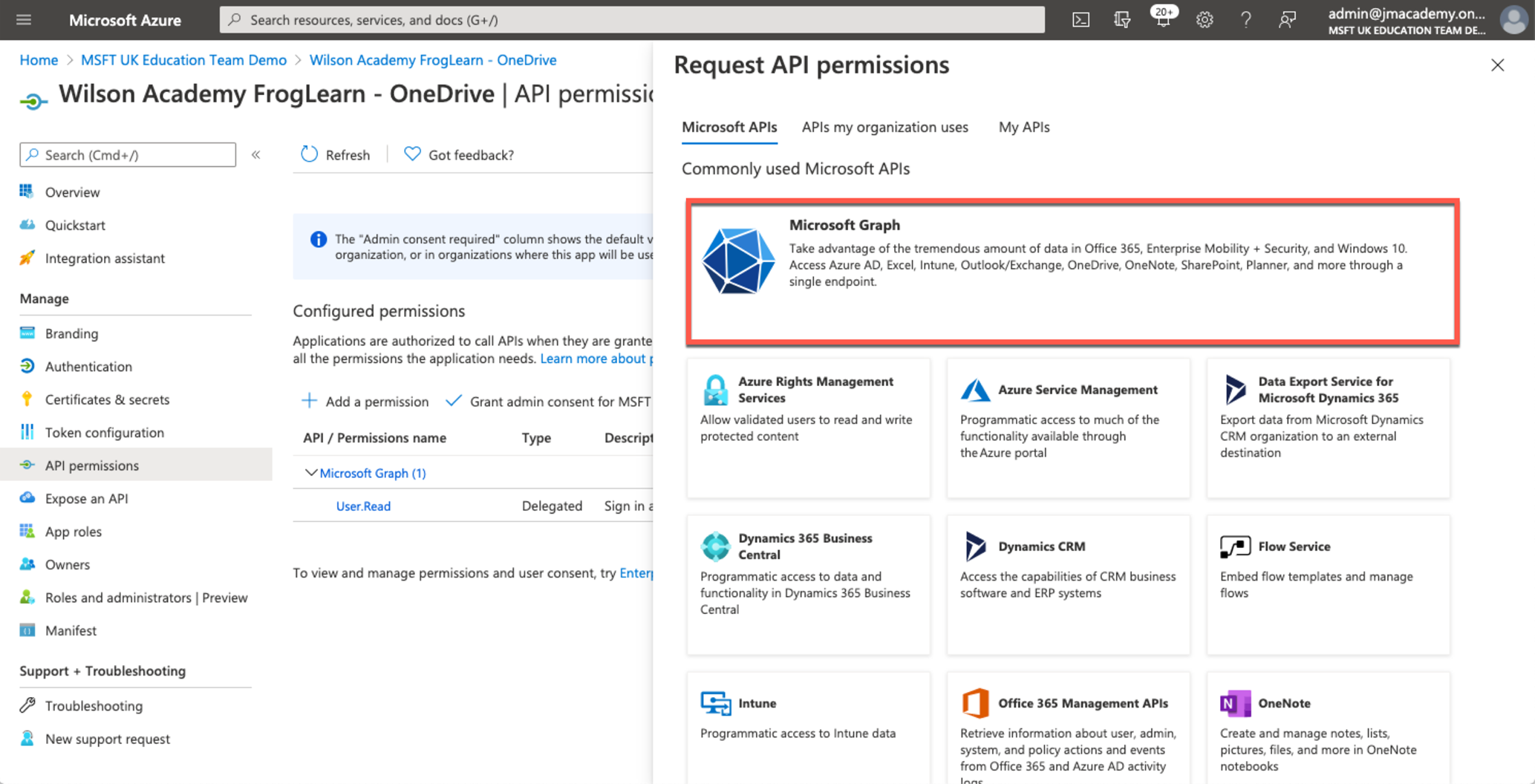Click the Learn more about permissions link
The image size is (1535, 784).
596,359
